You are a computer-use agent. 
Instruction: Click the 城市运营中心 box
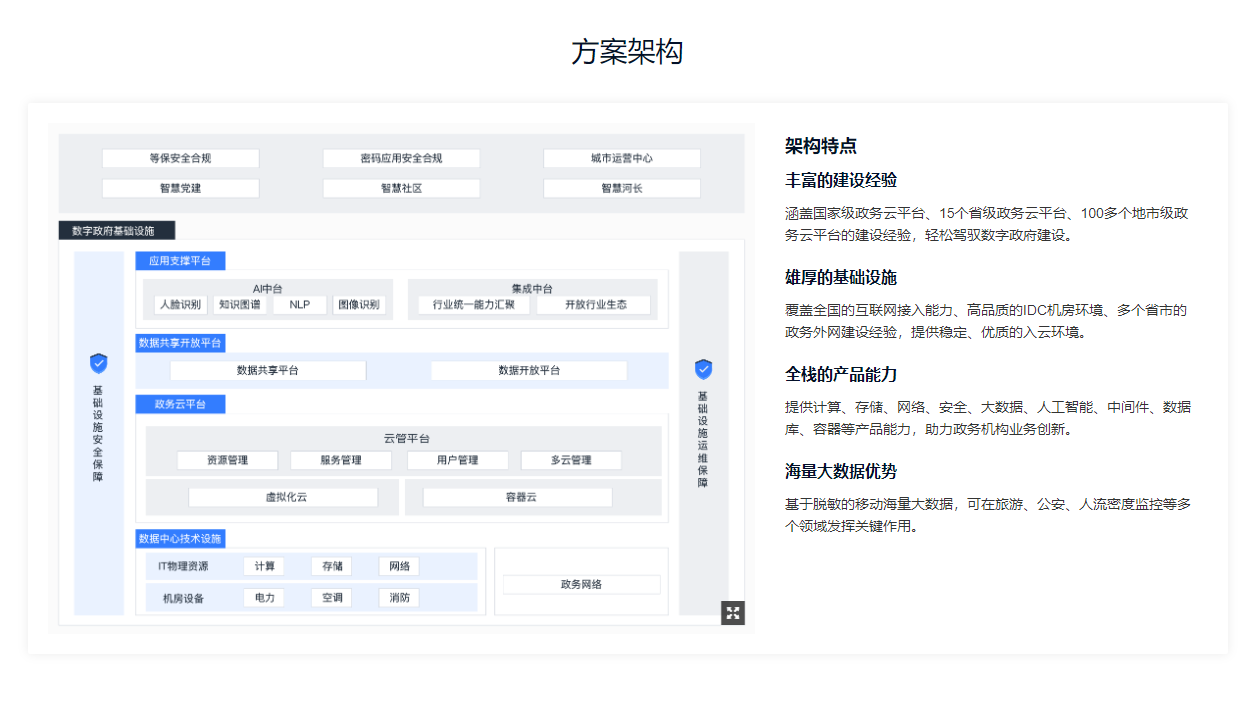click(x=622, y=158)
